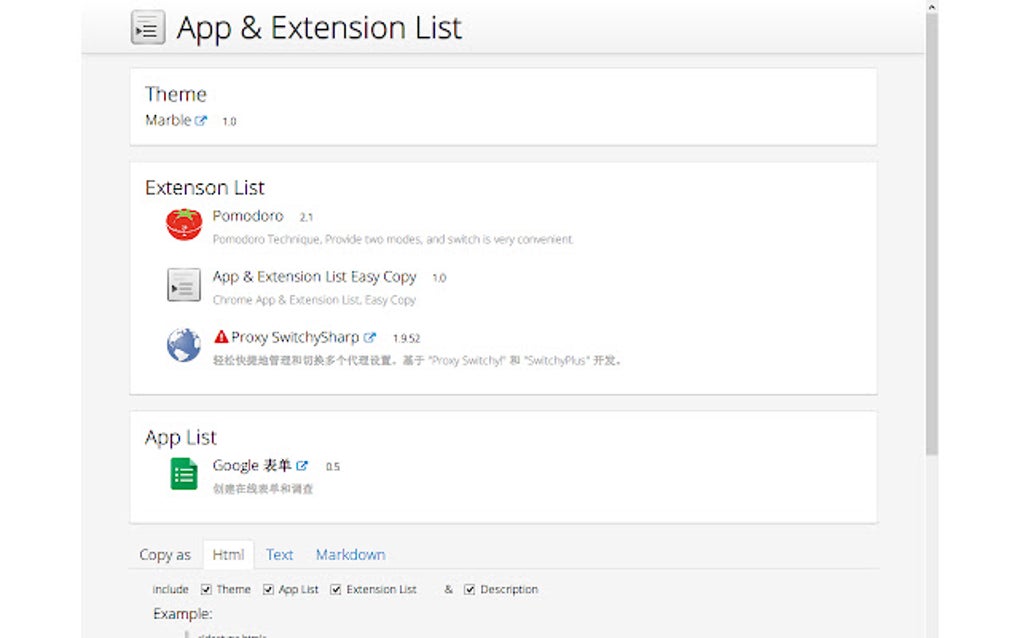Click the app icon in the page header
Screen dimensions: 1020x638
click(x=147, y=27)
